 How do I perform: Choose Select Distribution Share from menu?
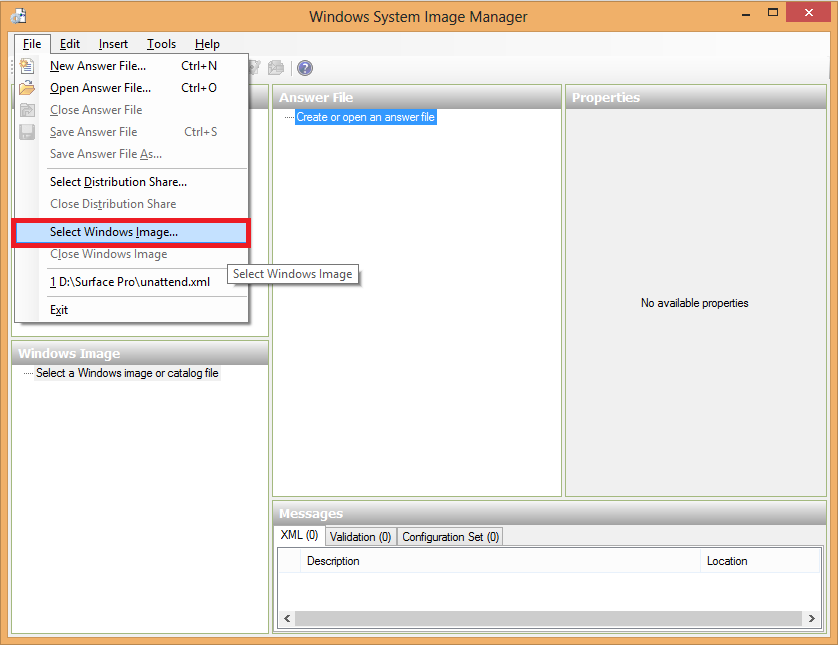tap(131, 182)
